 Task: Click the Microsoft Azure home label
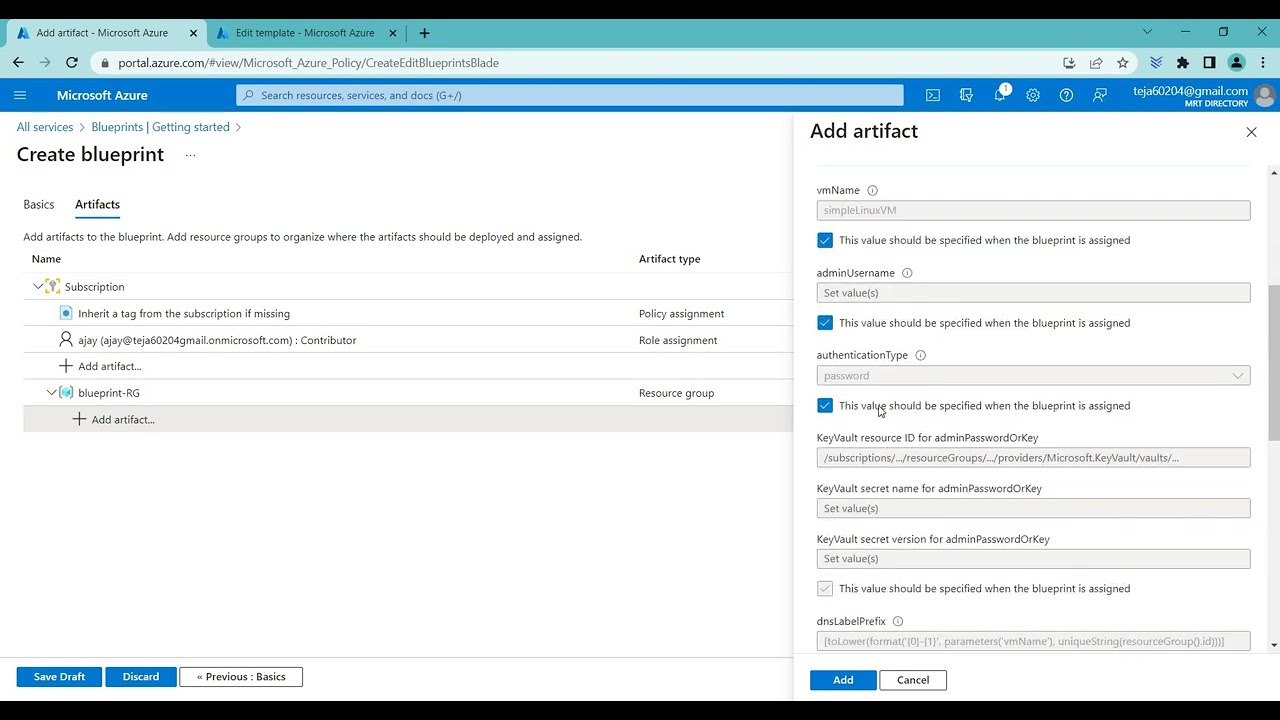point(102,95)
